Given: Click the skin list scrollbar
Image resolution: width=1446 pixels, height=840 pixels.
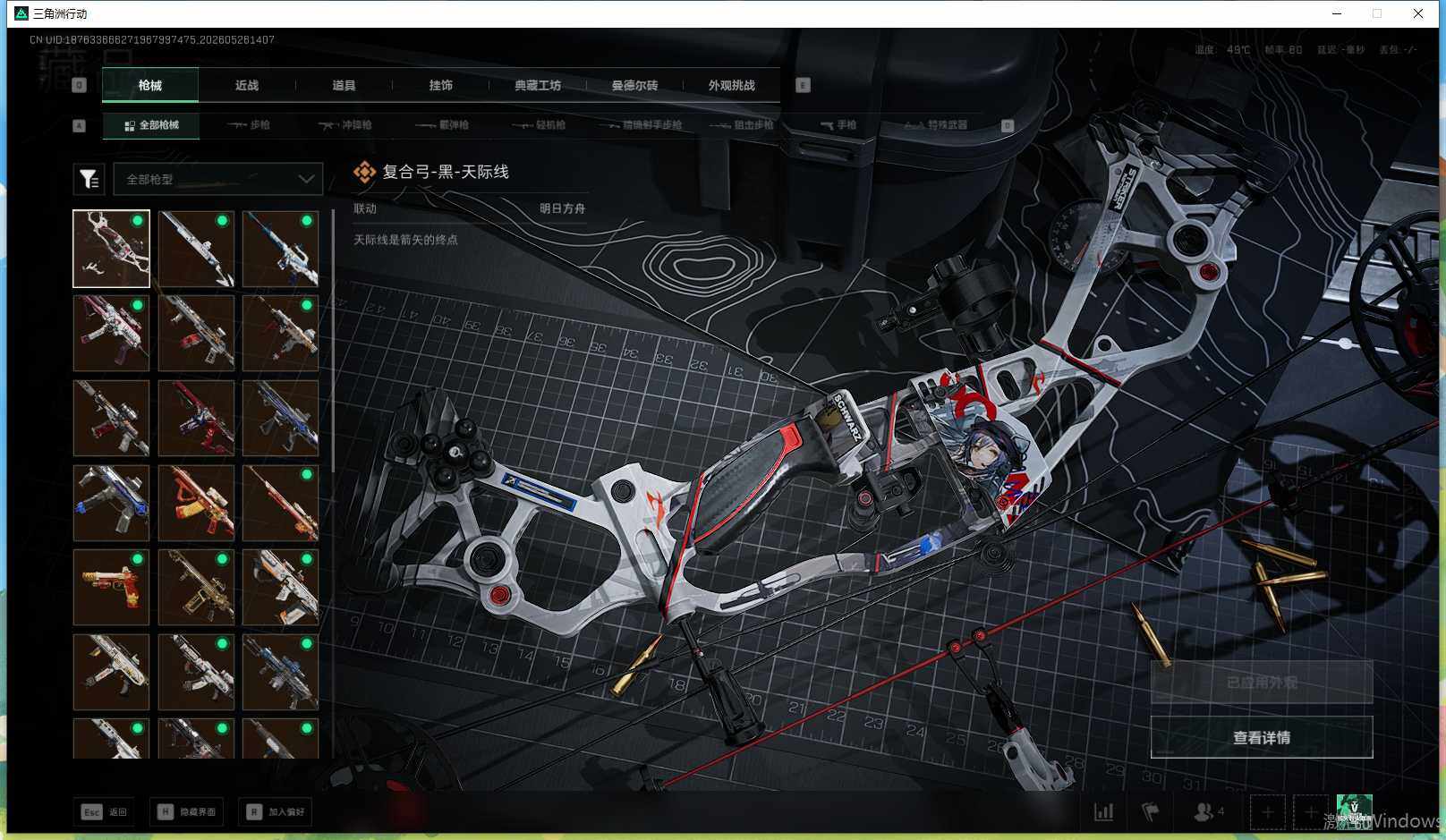Looking at the screenshot, I should (x=333, y=340).
